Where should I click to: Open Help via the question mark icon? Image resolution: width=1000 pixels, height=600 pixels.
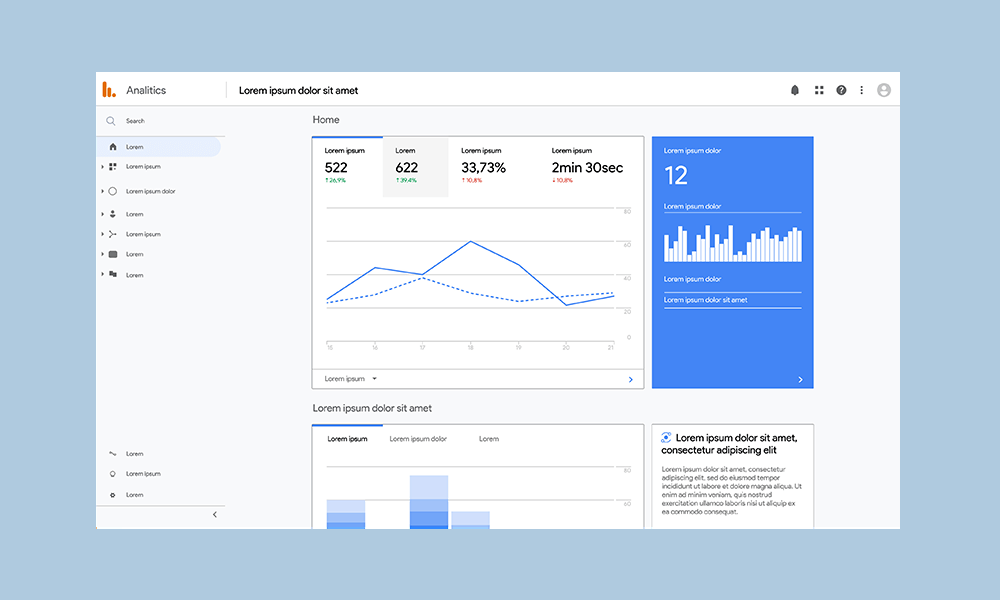click(840, 89)
